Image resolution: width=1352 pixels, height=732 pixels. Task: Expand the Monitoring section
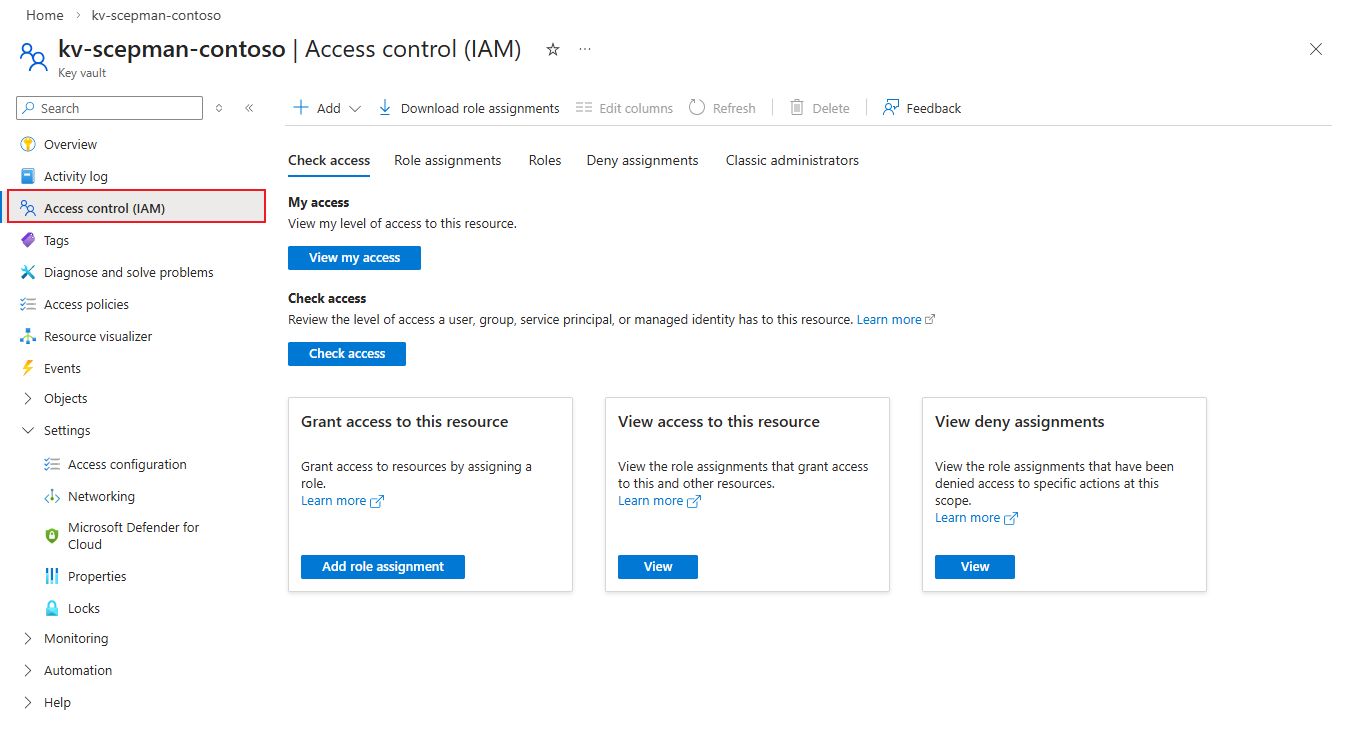(28, 638)
